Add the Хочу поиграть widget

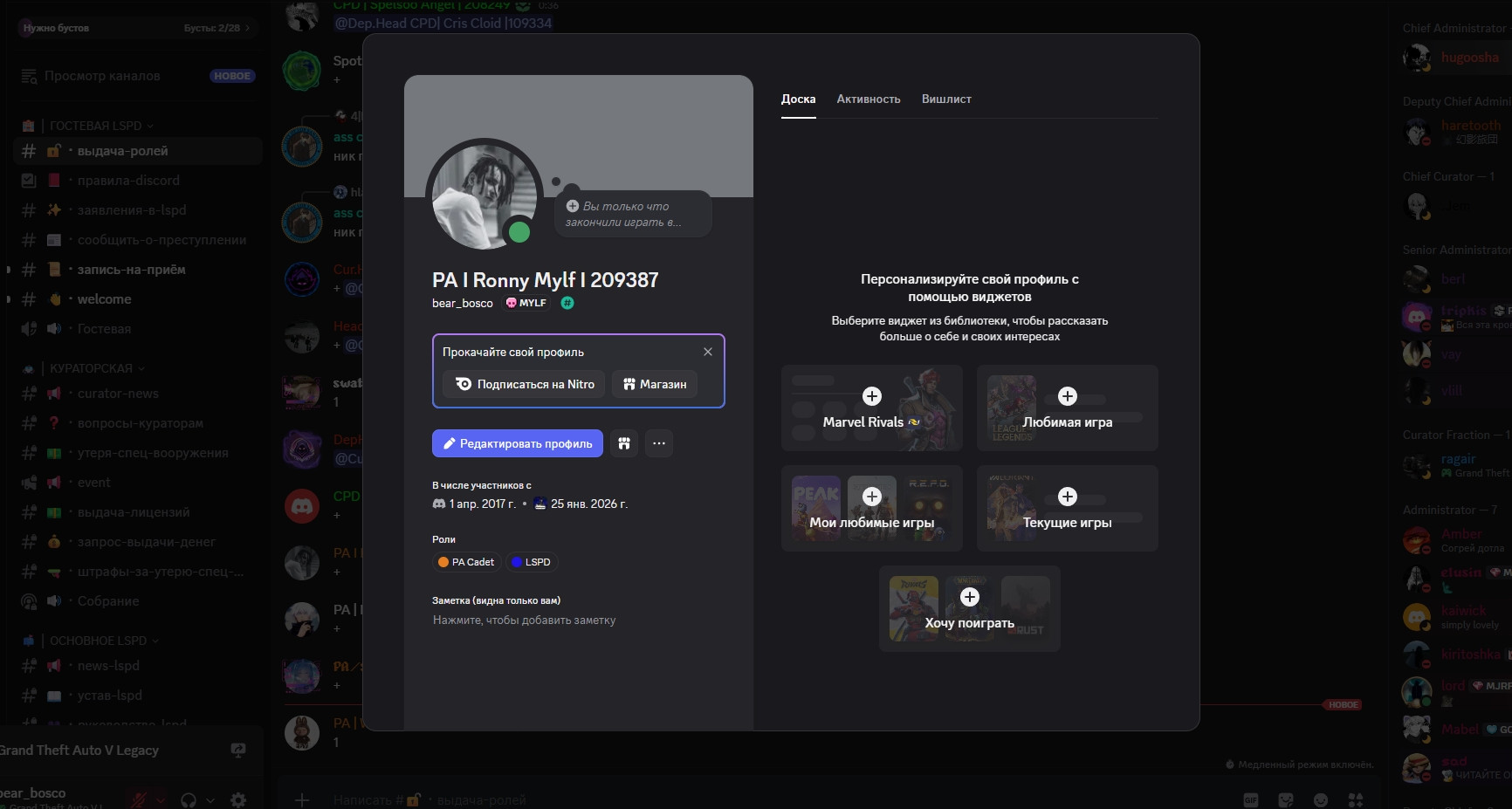point(969,608)
